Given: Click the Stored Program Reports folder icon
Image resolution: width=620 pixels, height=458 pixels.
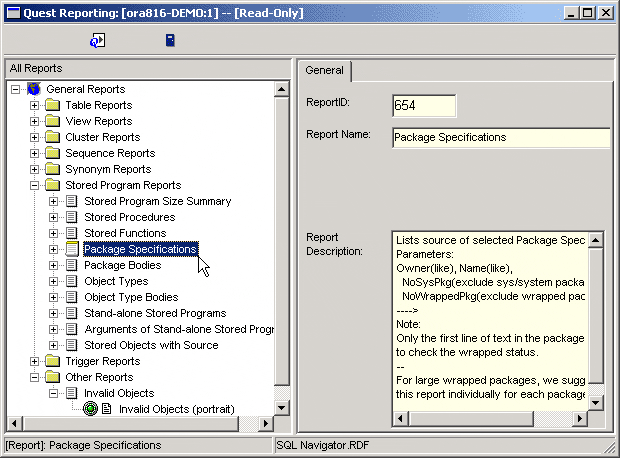Looking at the screenshot, I should pyautogui.click(x=53, y=185).
